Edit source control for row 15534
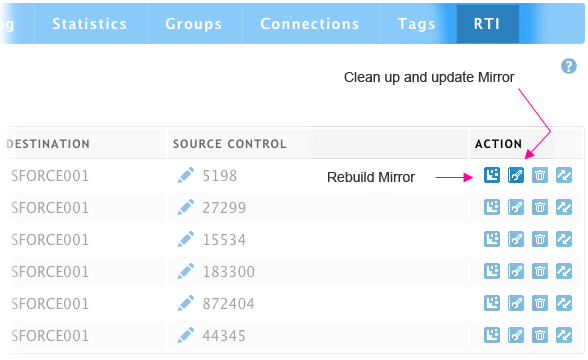 [186, 239]
